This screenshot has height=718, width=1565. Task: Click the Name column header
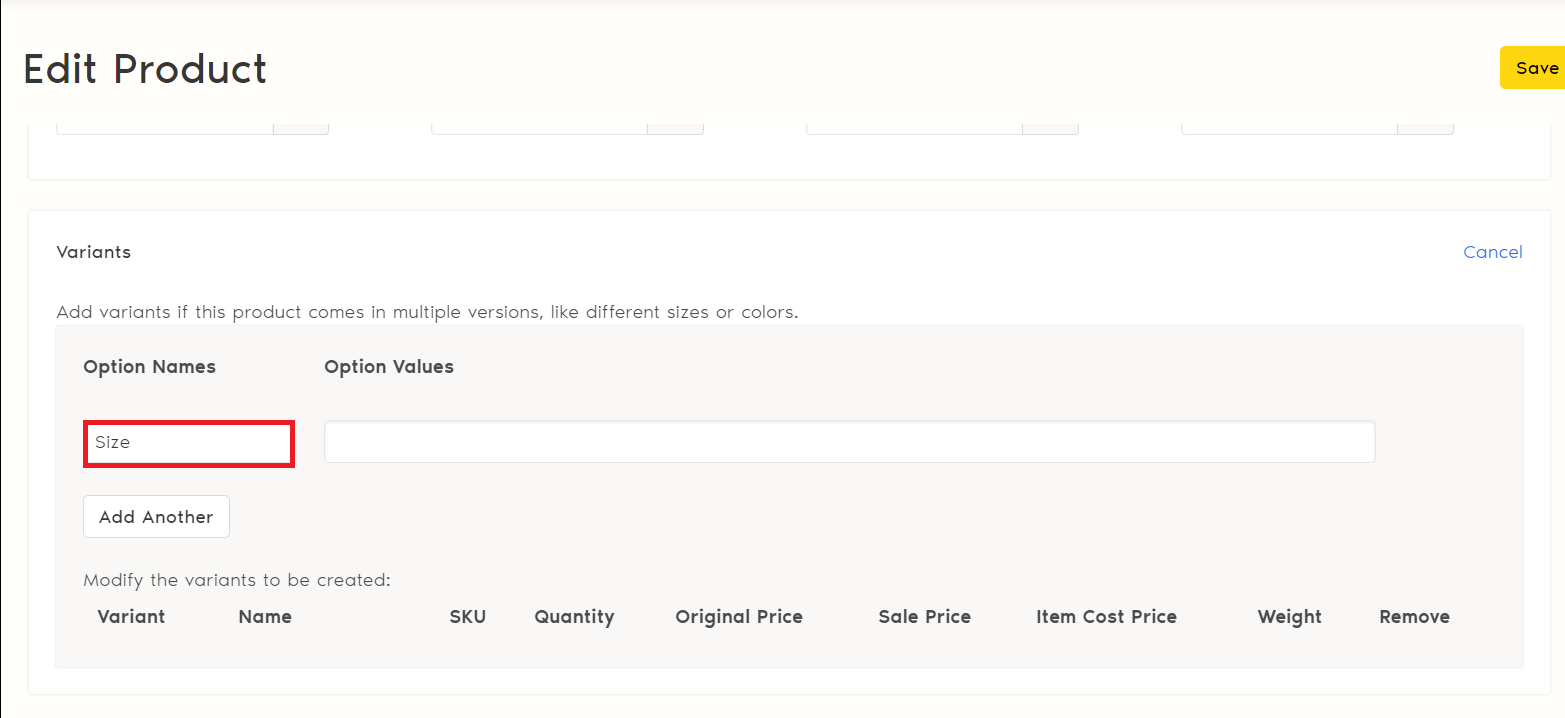265,617
